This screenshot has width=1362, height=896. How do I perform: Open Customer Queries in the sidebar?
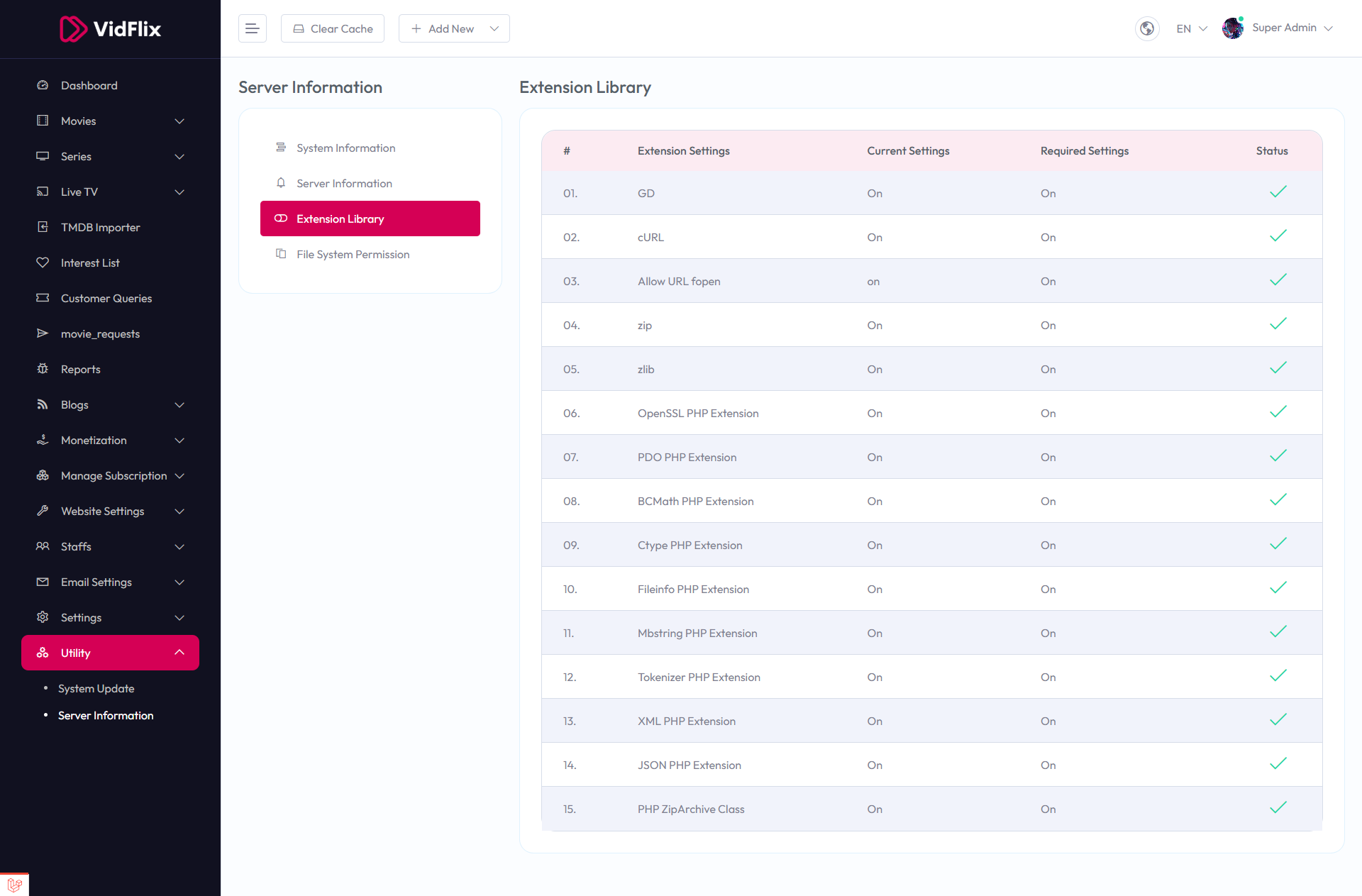click(x=106, y=298)
